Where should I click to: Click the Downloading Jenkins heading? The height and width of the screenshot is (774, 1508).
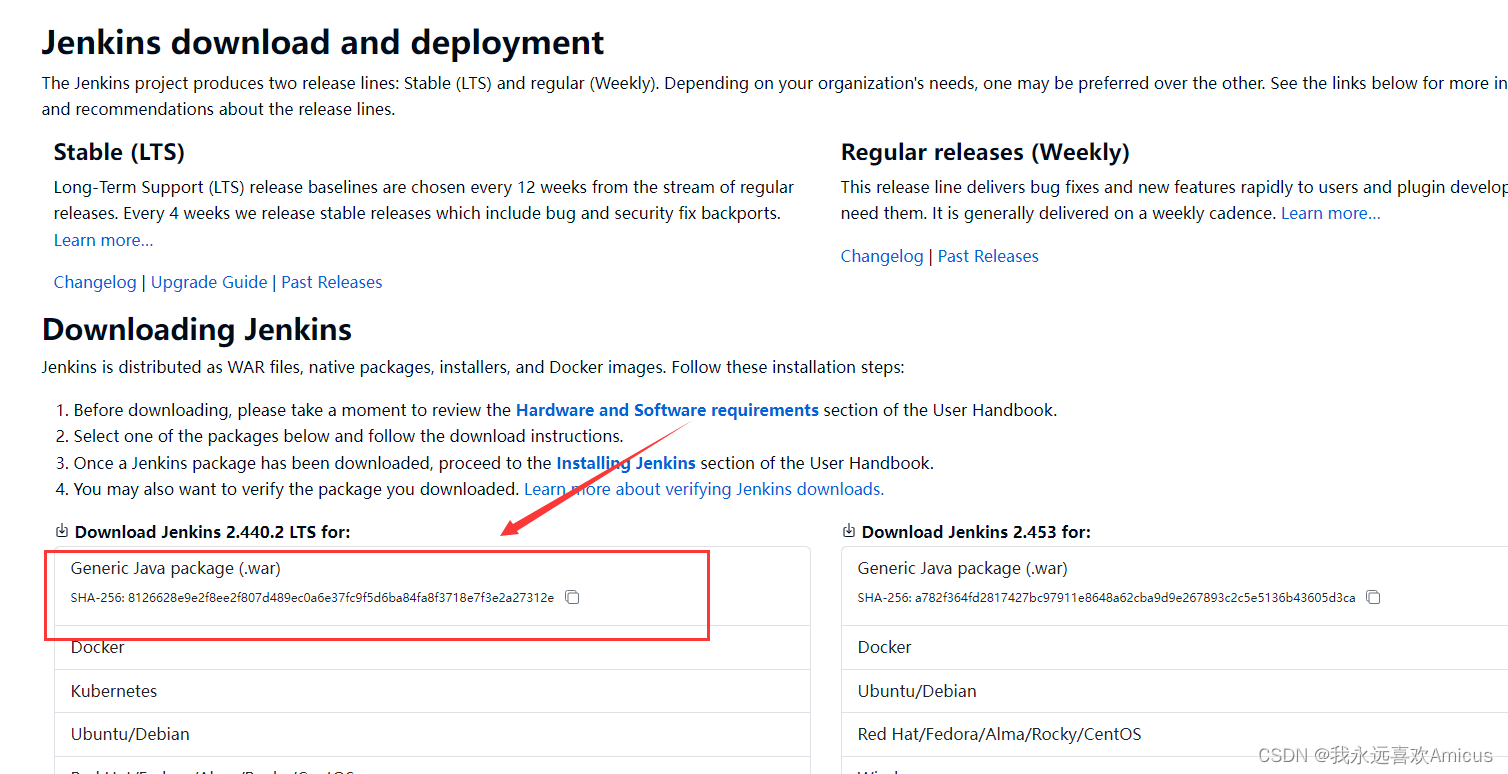tap(197, 329)
